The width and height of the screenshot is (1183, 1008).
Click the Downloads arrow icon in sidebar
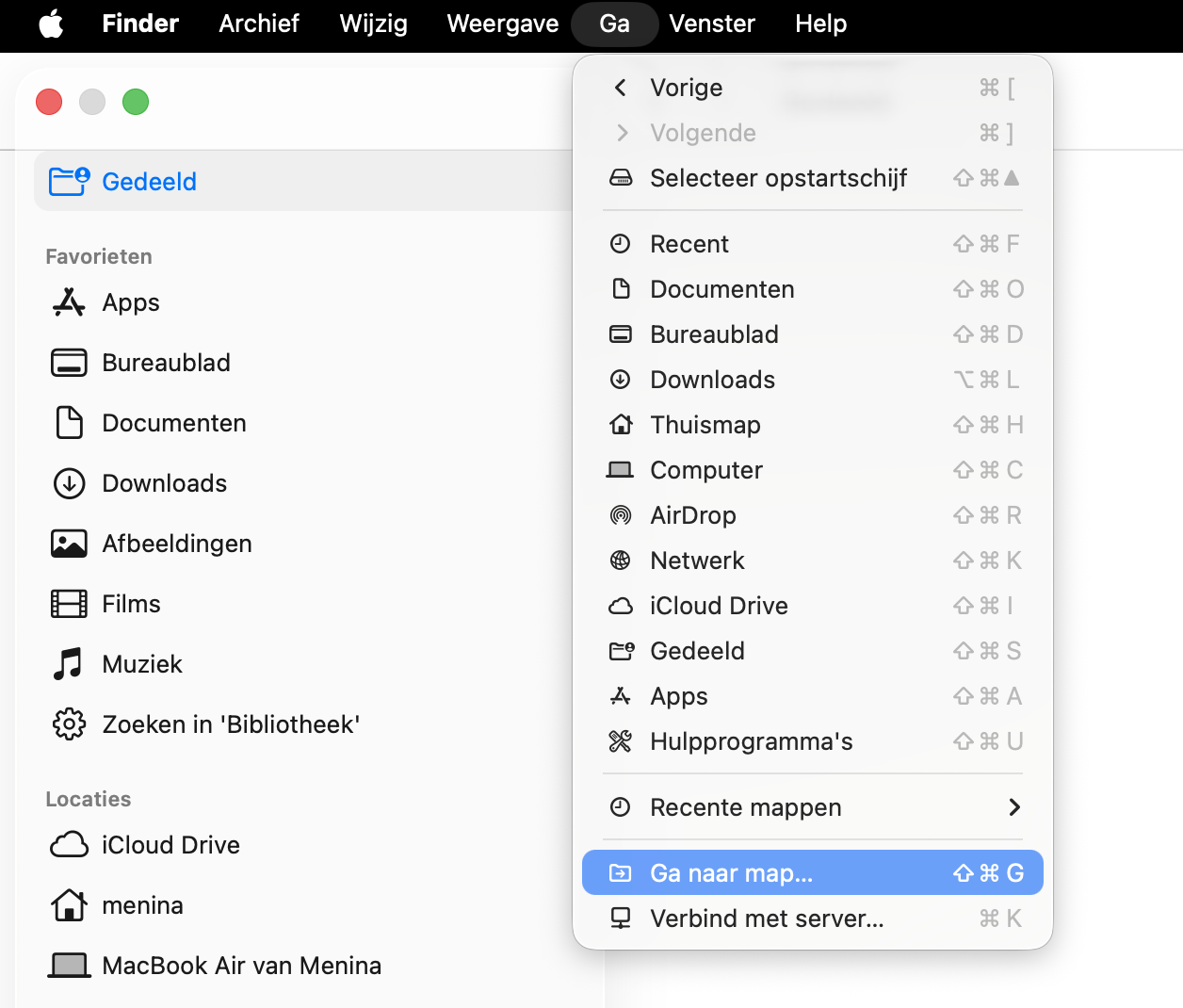(x=69, y=483)
